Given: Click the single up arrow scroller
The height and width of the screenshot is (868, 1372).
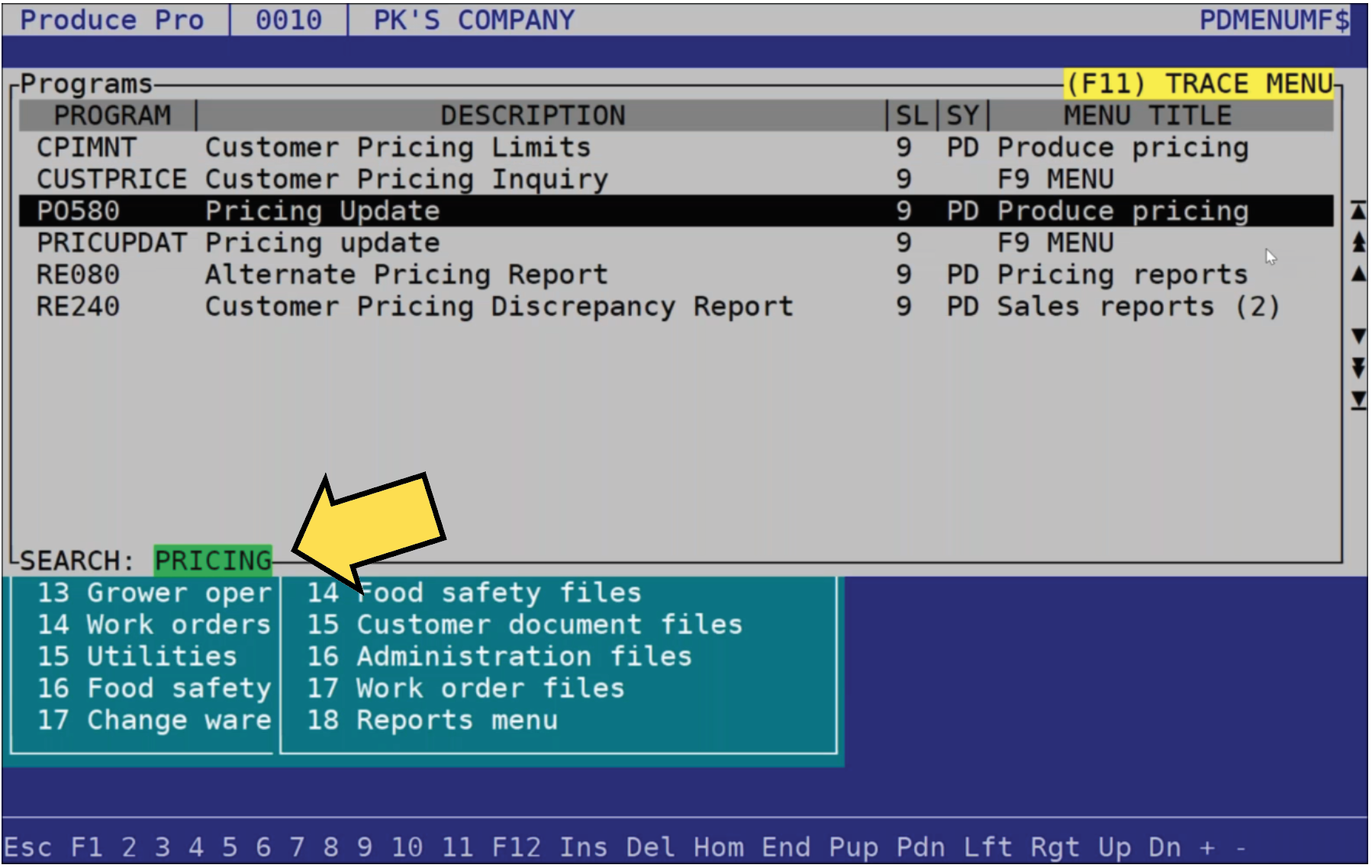Looking at the screenshot, I should (x=1358, y=274).
